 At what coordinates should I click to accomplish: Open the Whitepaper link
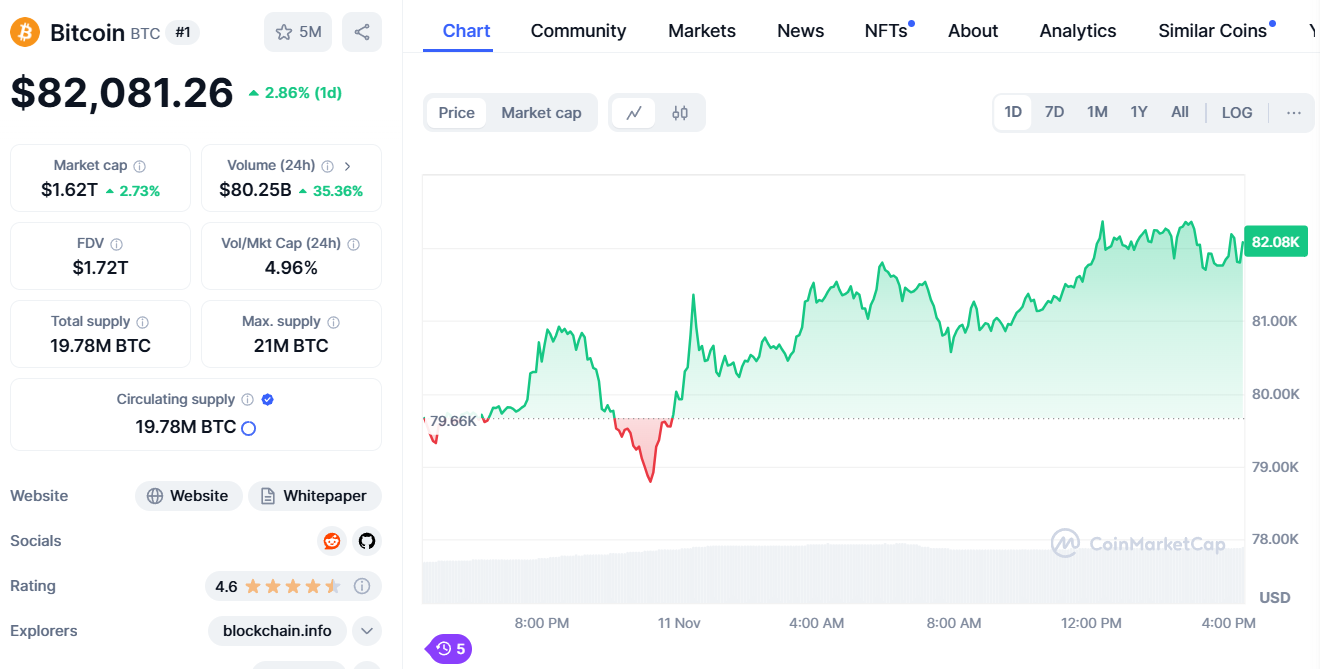(314, 496)
